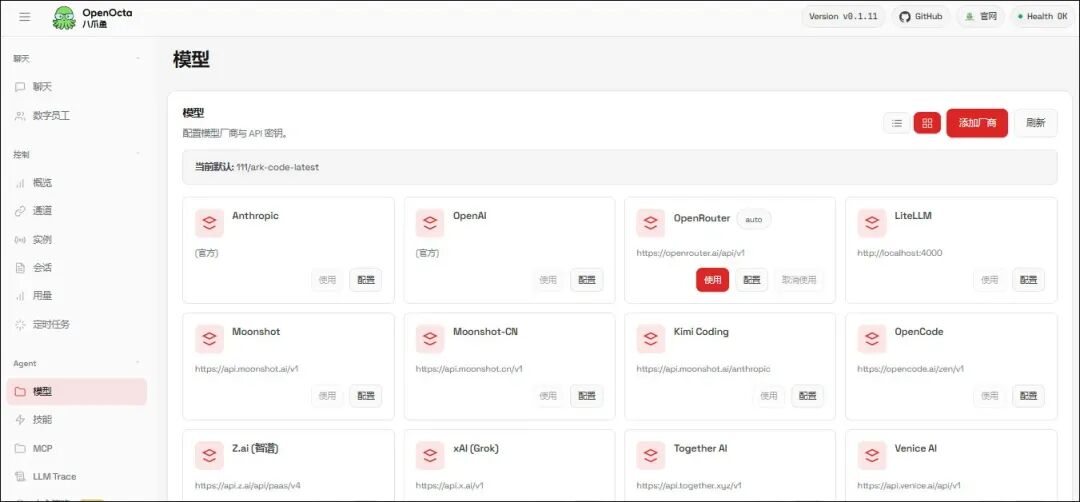Click red 使用 on OpenRouter card
Screen dimensions: 1080x502
coord(712,280)
